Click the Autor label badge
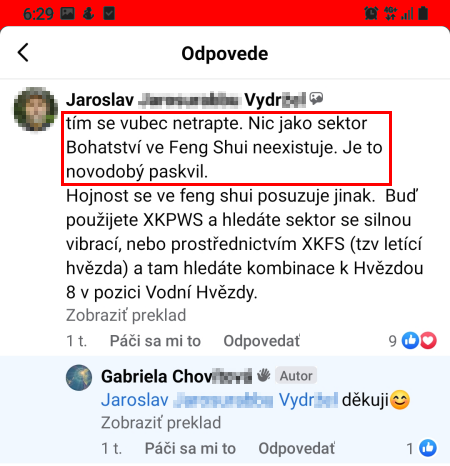This screenshot has height=466, width=450. point(296,376)
